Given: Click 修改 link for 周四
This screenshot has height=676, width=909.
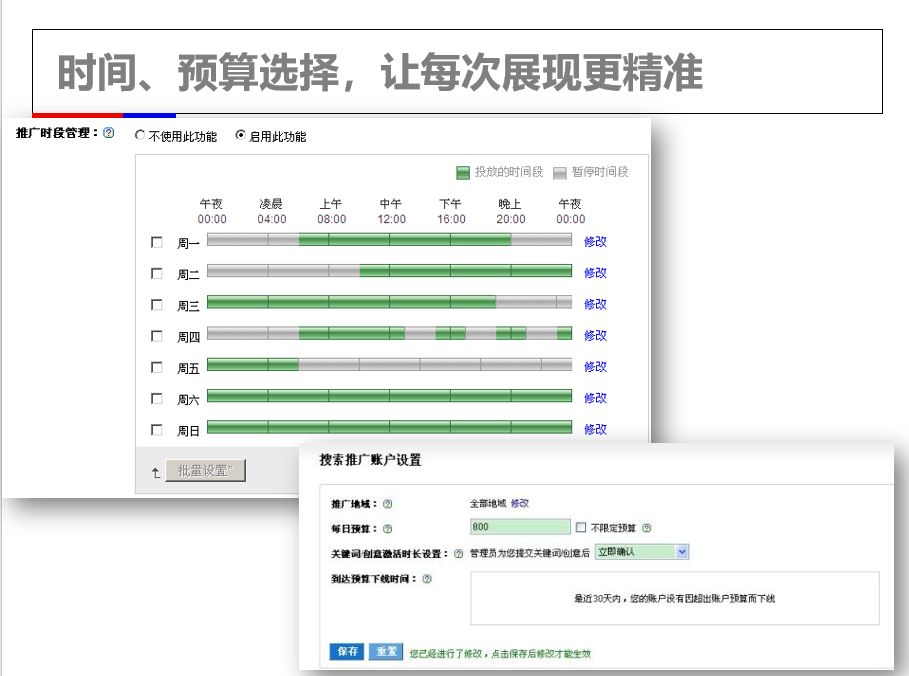Looking at the screenshot, I should point(595,336).
